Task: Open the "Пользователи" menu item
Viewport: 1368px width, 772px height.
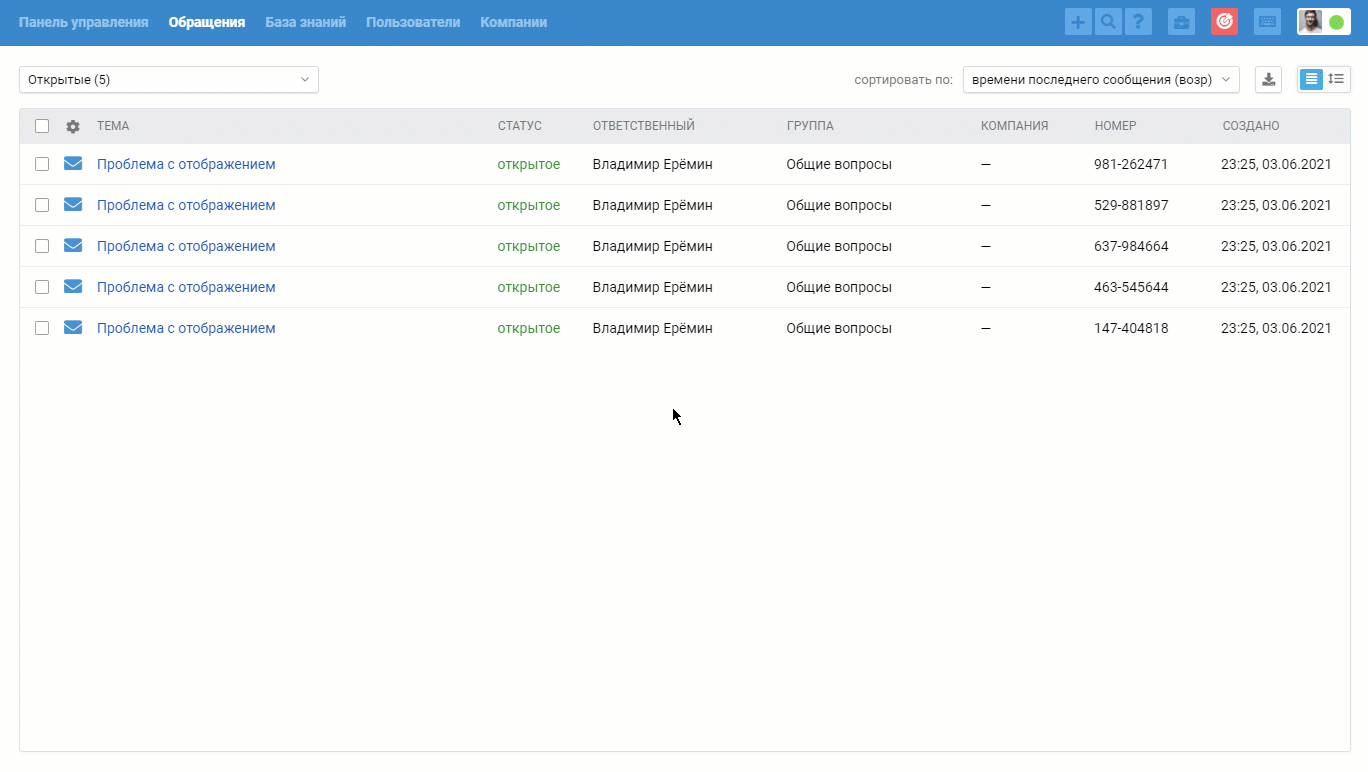Action: pyautogui.click(x=413, y=22)
